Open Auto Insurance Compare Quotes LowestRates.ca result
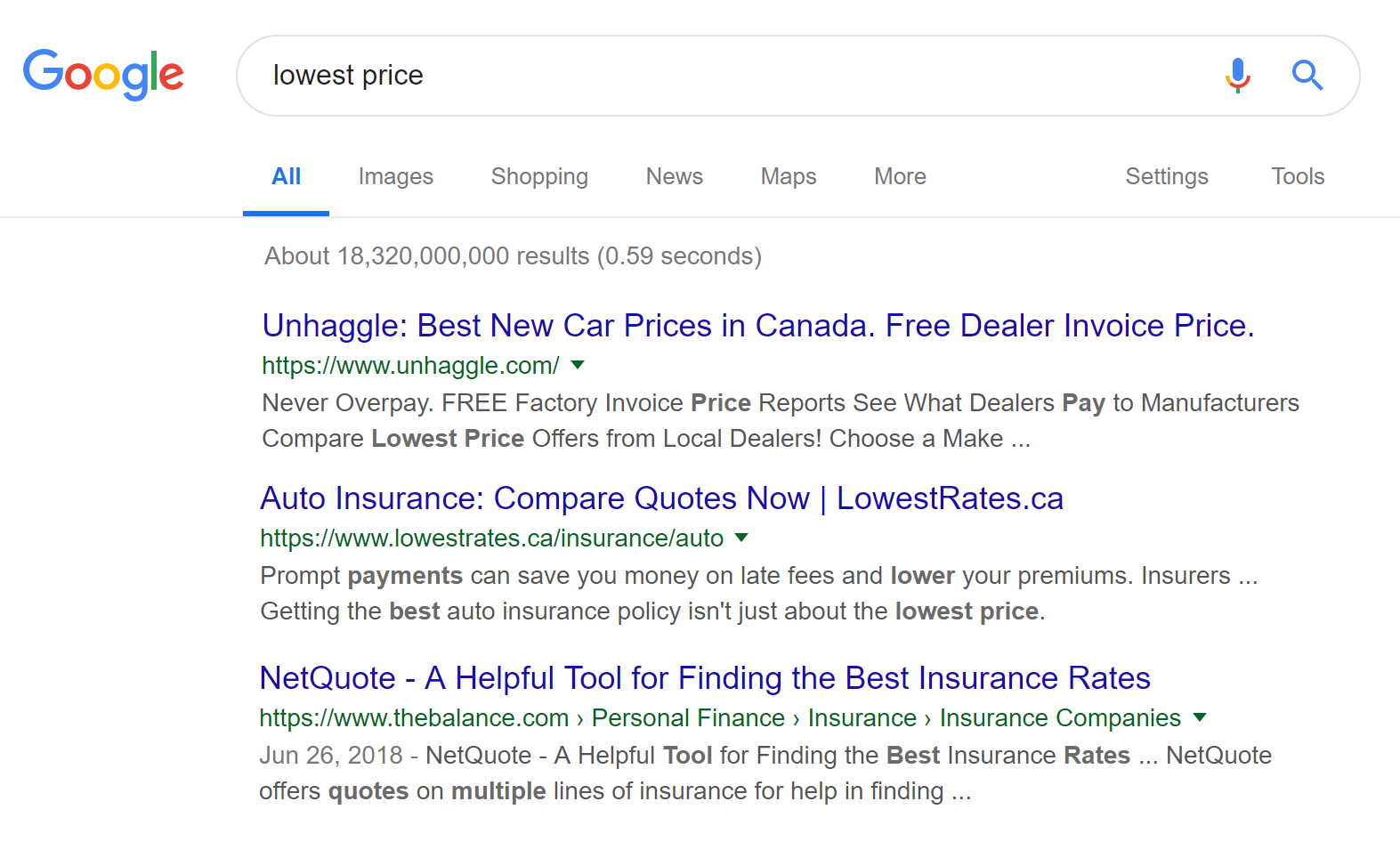The width and height of the screenshot is (1400, 850). [x=661, y=498]
